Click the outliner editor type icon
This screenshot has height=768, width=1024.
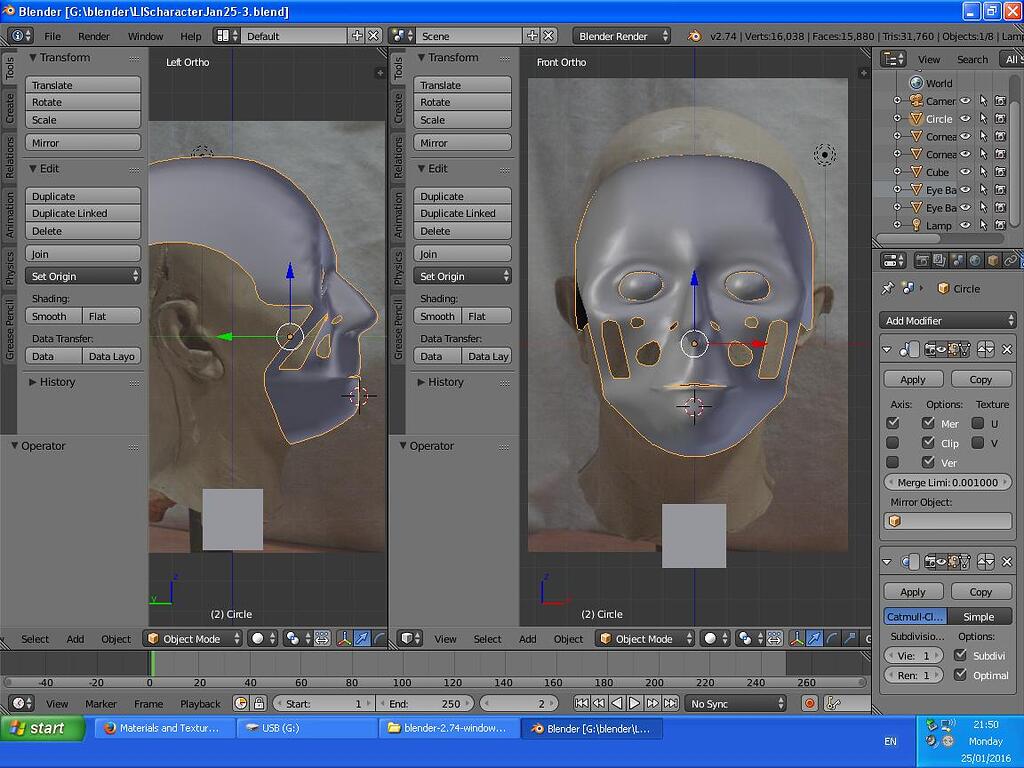pyautogui.click(x=893, y=59)
